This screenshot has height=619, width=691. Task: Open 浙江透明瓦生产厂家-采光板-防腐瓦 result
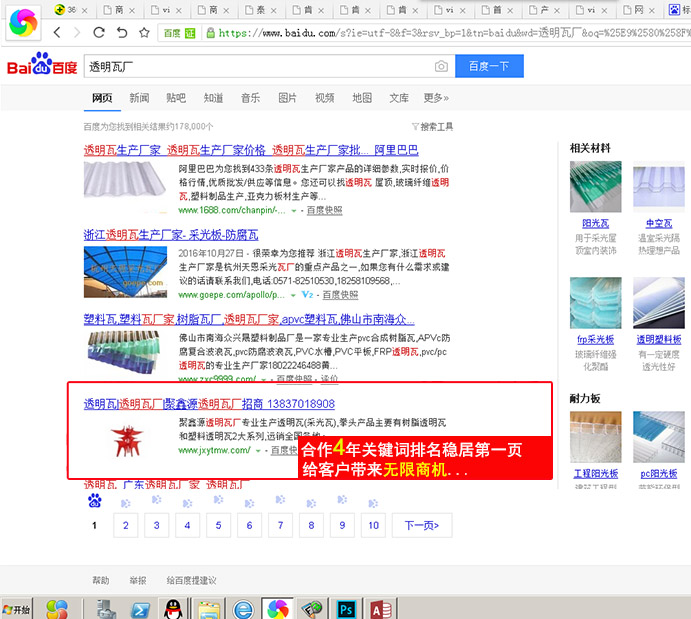click(171, 234)
